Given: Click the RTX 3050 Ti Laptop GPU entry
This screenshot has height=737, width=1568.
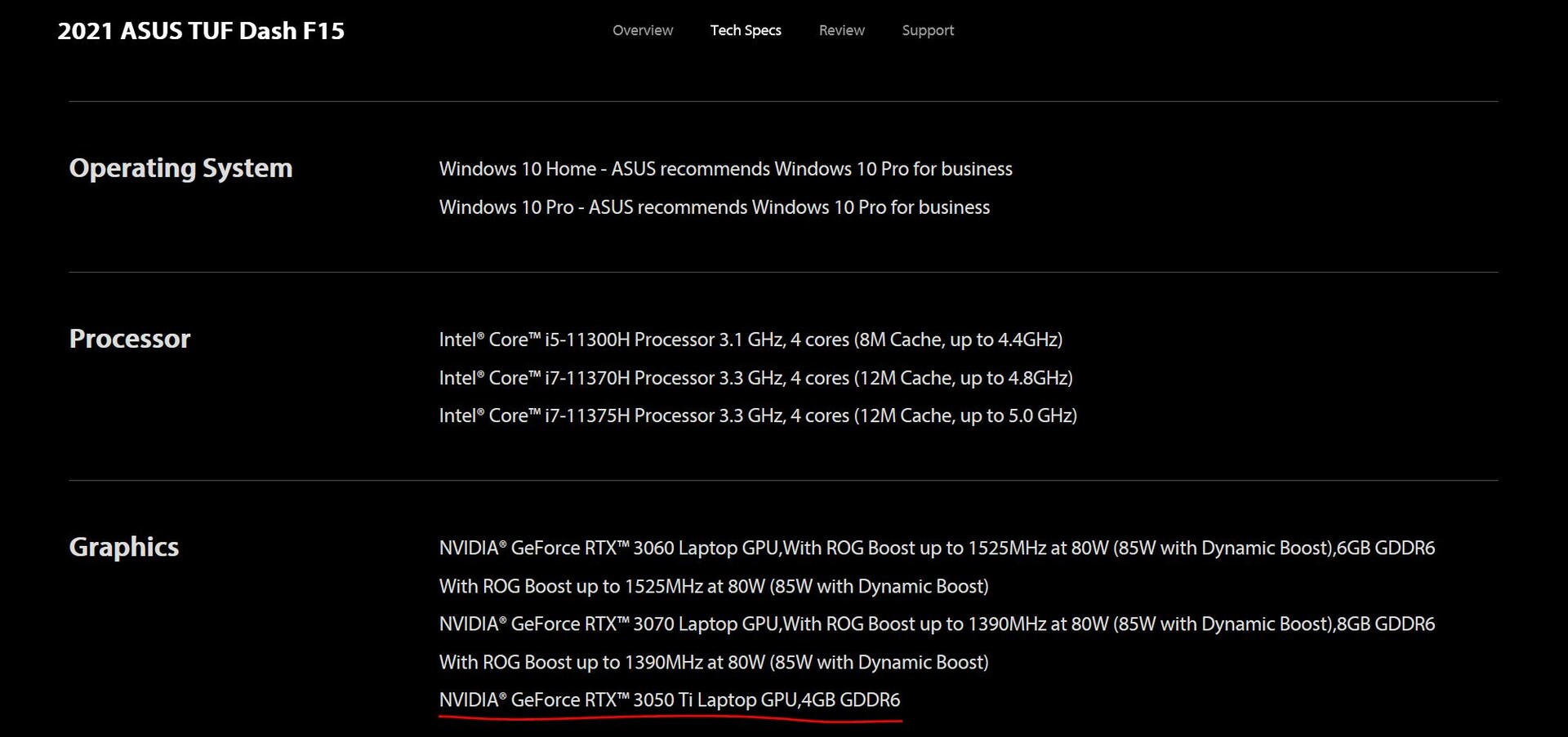Looking at the screenshot, I should (670, 699).
